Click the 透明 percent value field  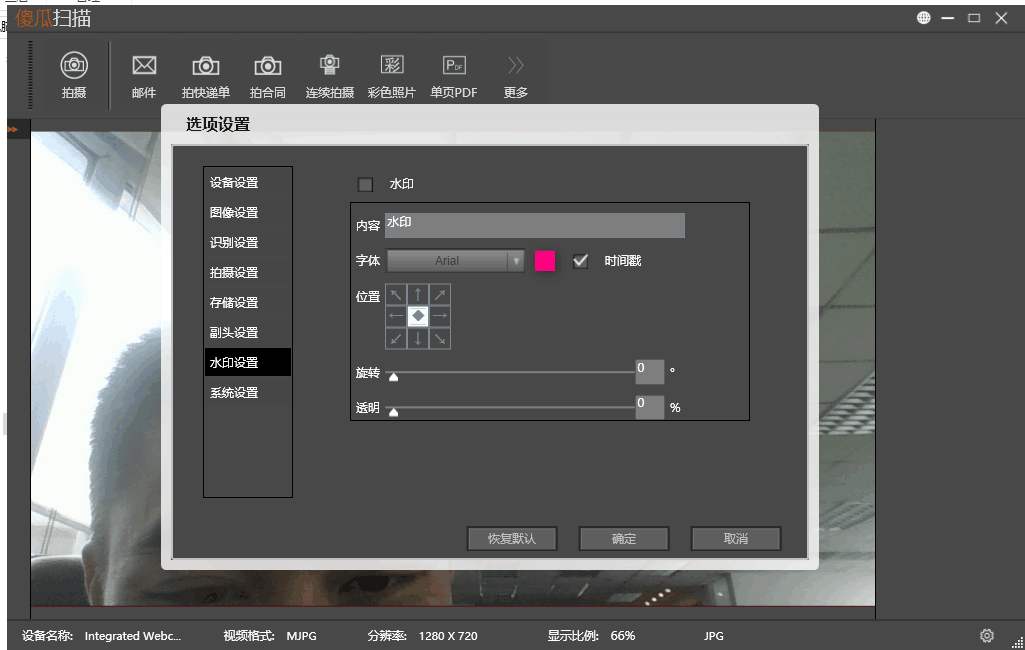tap(650, 407)
